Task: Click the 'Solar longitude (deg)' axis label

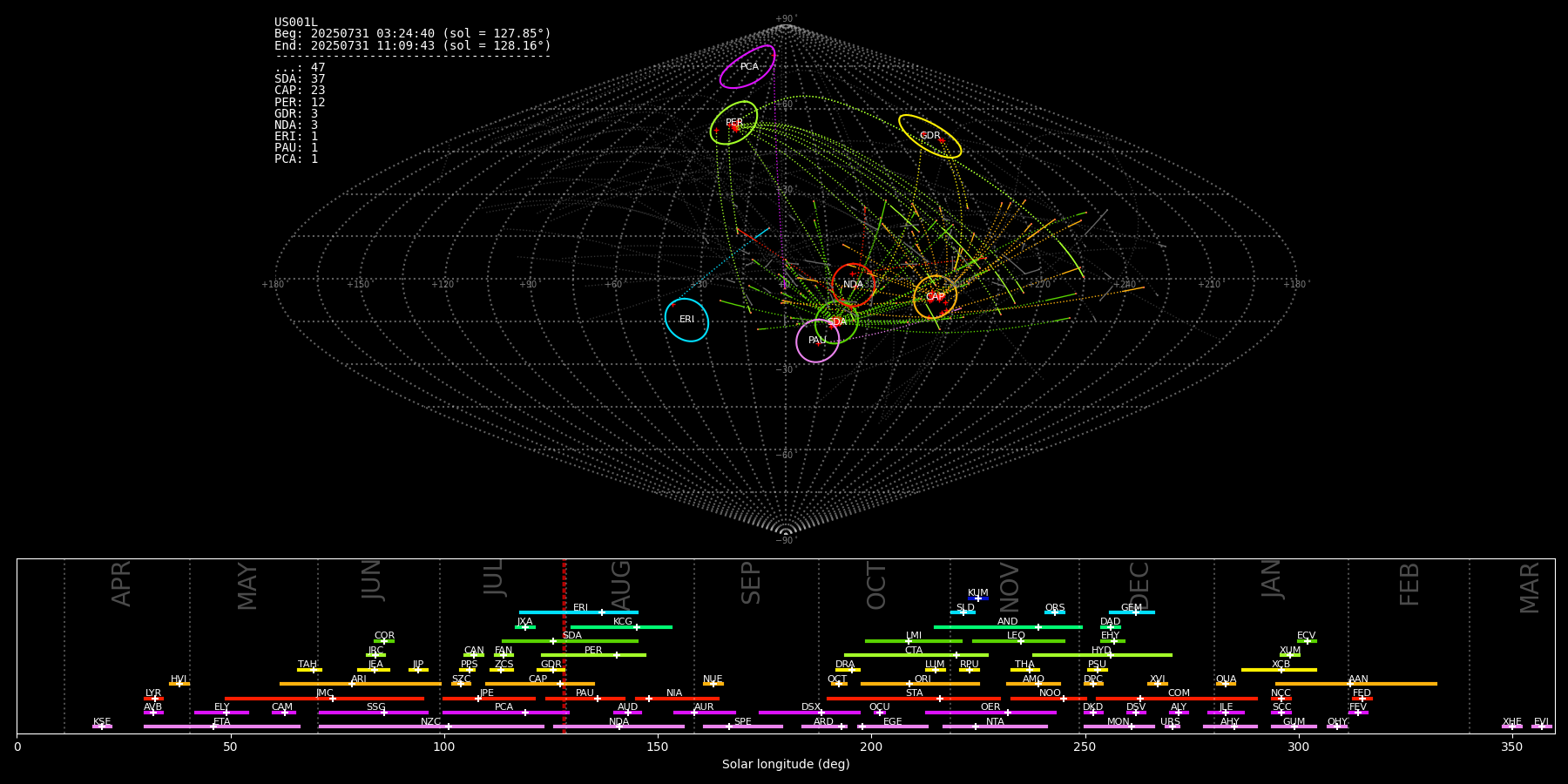Action: pyautogui.click(x=786, y=765)
